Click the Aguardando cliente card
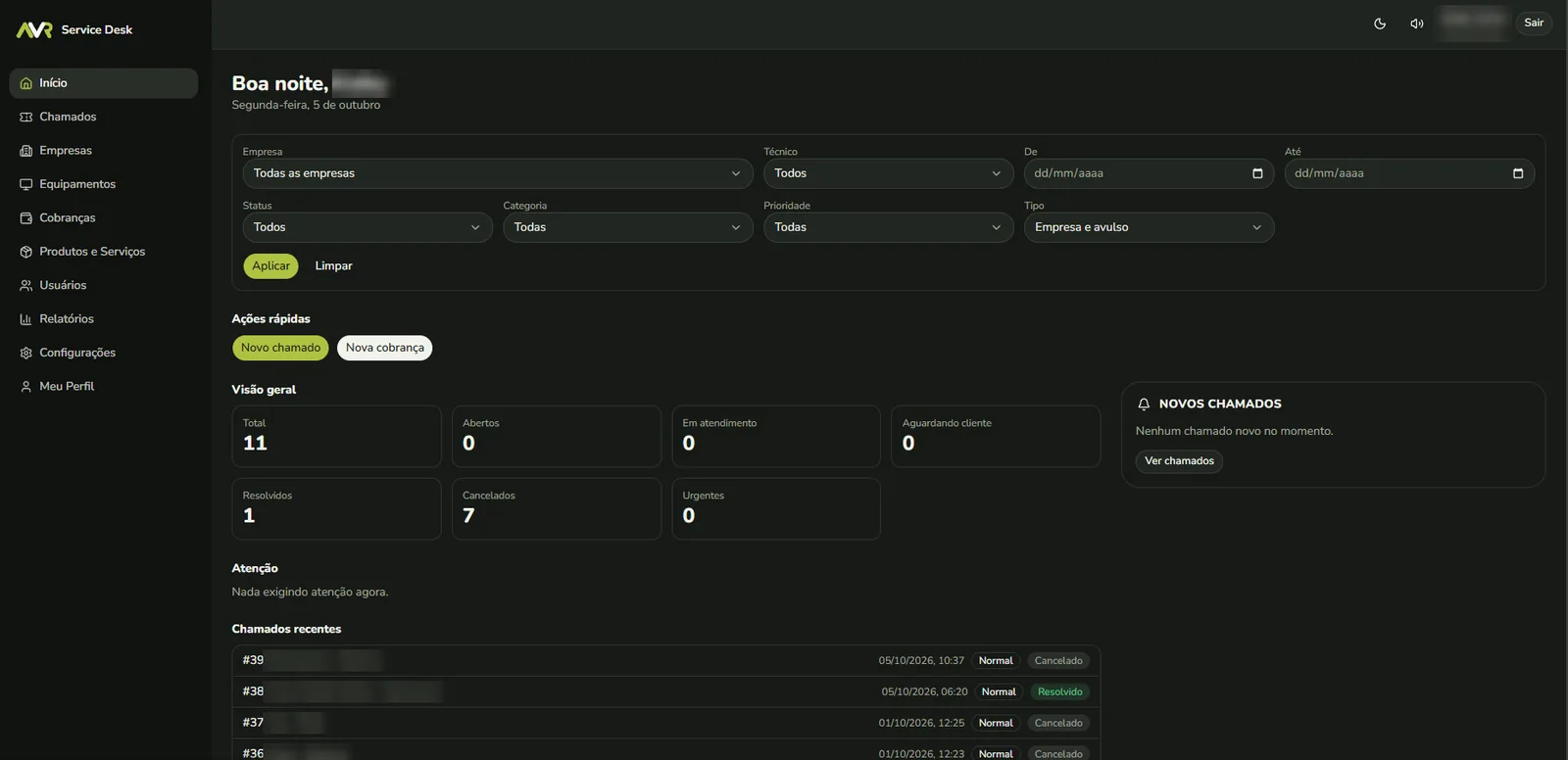Image resolution: width=1568 pixels, height=760 pixels. point(996,437)
